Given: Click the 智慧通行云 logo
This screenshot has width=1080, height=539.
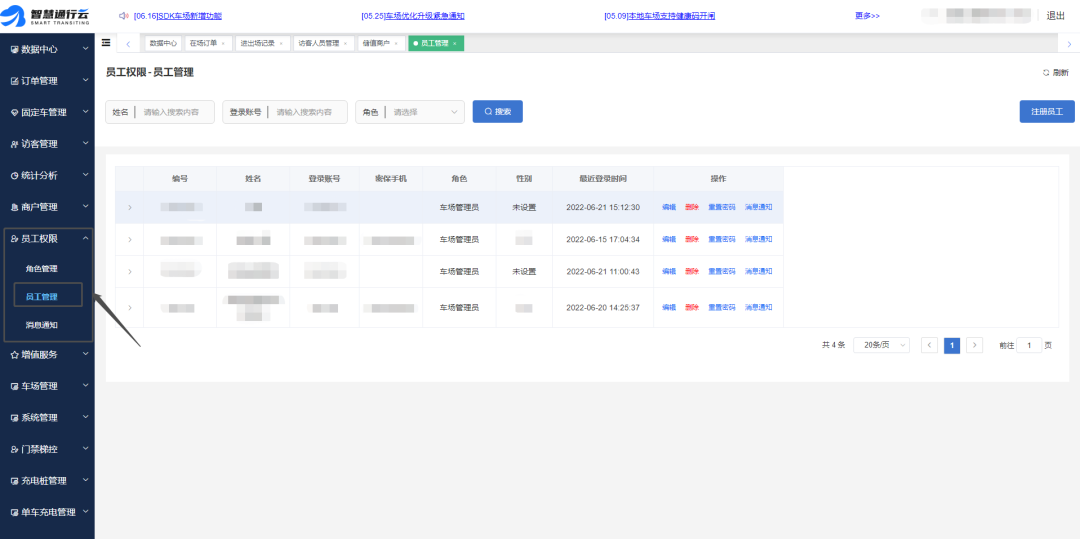Looking at the screenshot, I should pyautogui.click(x=47, y=16).
